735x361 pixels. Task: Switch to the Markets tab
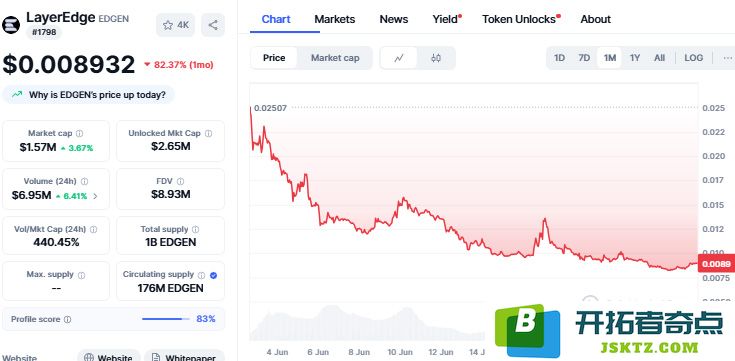click(335, 19)
